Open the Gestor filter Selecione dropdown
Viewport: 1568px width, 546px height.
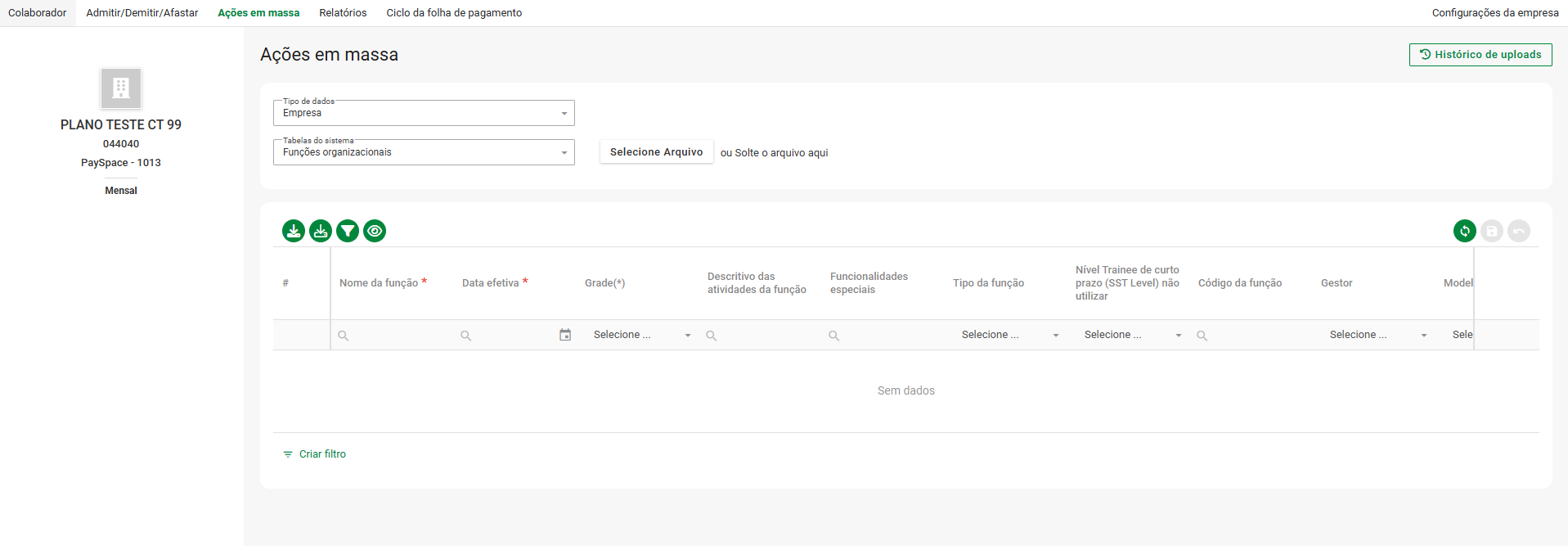1378,335
